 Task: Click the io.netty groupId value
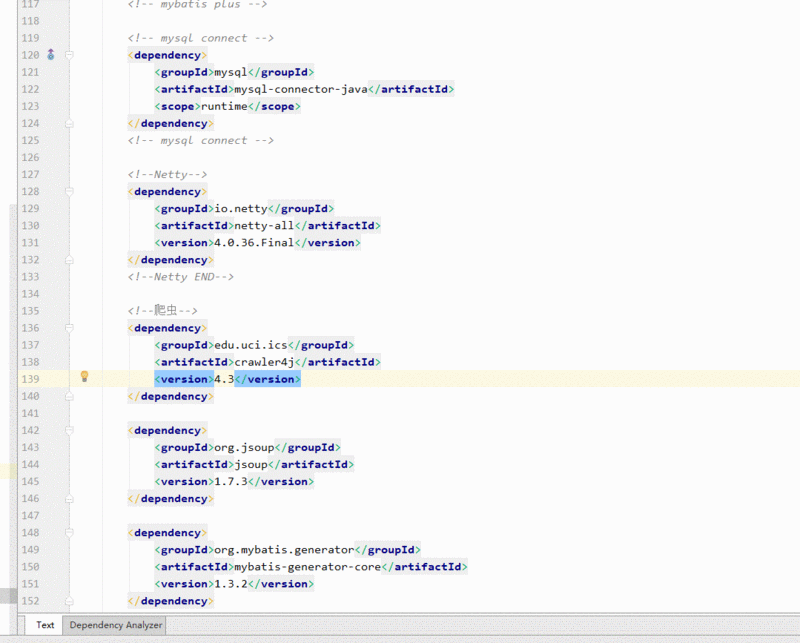click(x=241, y=209)
